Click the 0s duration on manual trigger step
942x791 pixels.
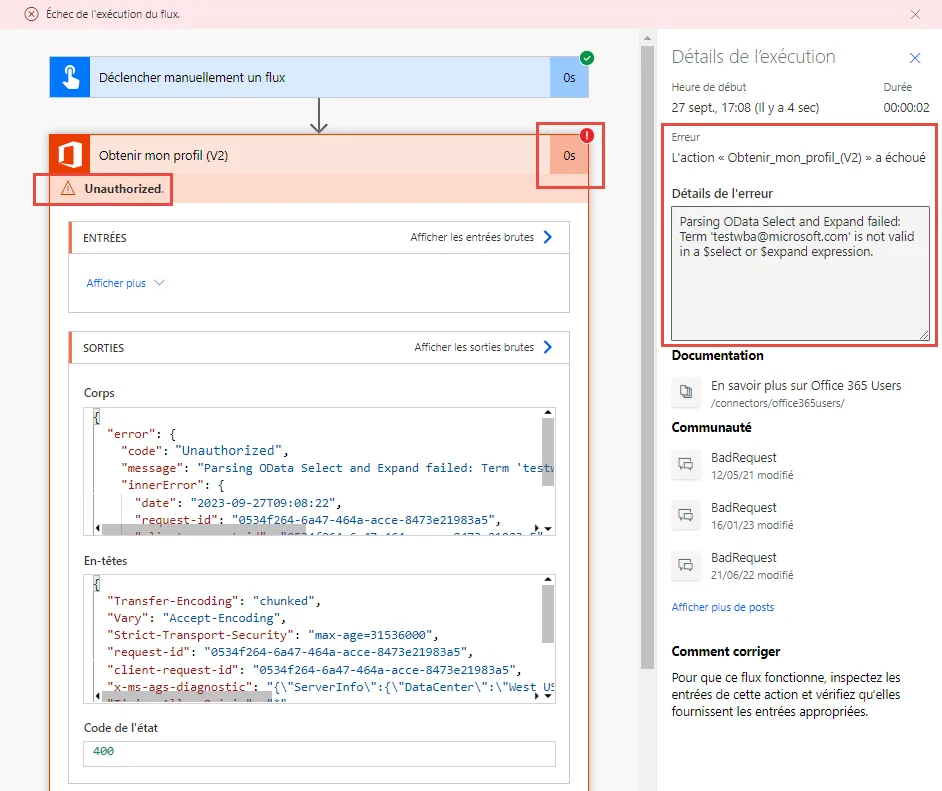pyautogui.click(x=569, y=77)
